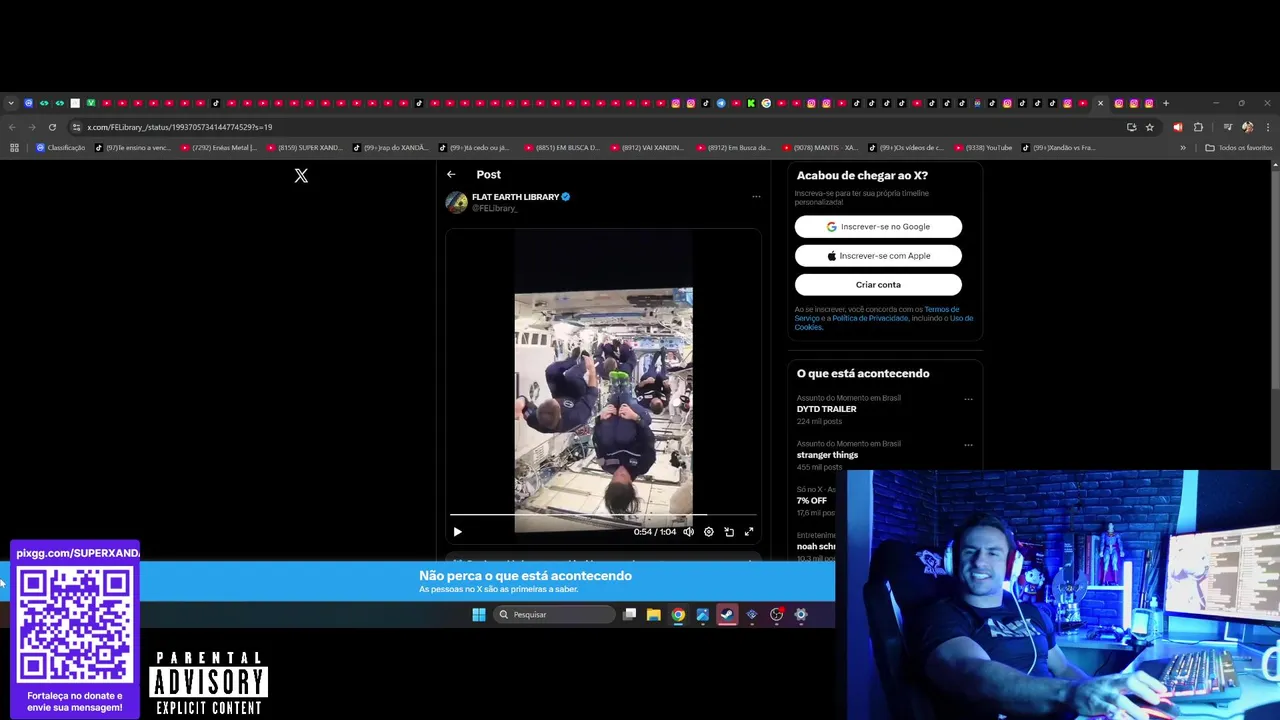This screenshot has height=720, width=1280.
Task: Open the Todos os favoritos folder
Action: click(x=1239, y=148)
